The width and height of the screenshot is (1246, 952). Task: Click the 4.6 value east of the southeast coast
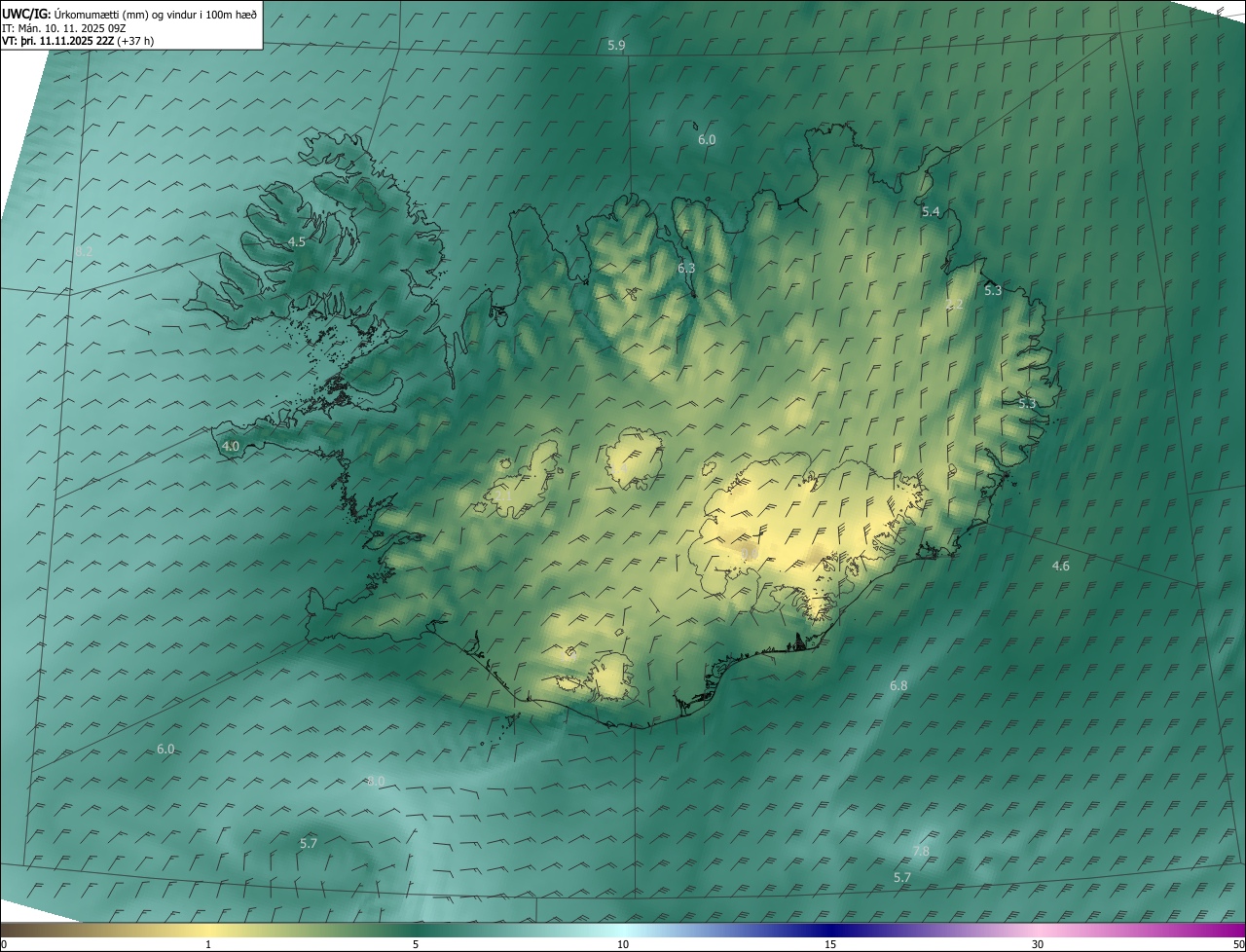click(x=1061, y=566)
